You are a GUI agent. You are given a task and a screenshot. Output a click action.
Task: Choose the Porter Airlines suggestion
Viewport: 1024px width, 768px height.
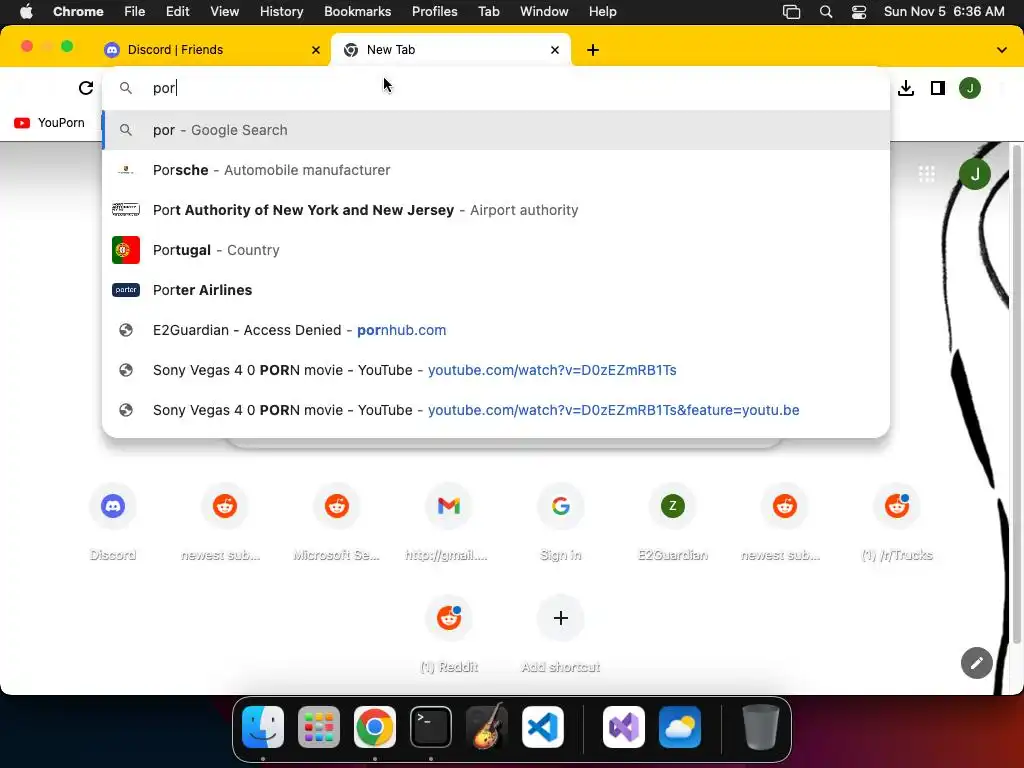coord(496,290)
